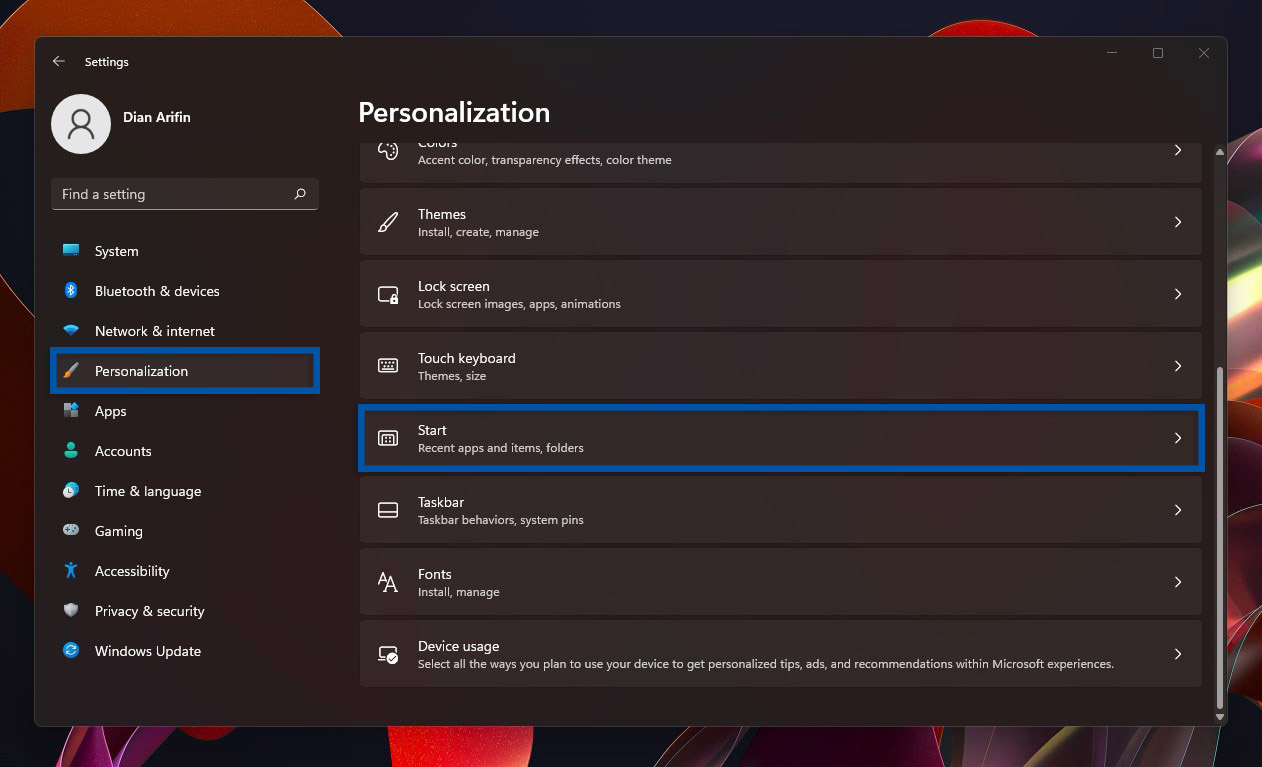Open the Dian Arifin account profile
This screenshot has height=767, width=1262.
coord(81,124)
